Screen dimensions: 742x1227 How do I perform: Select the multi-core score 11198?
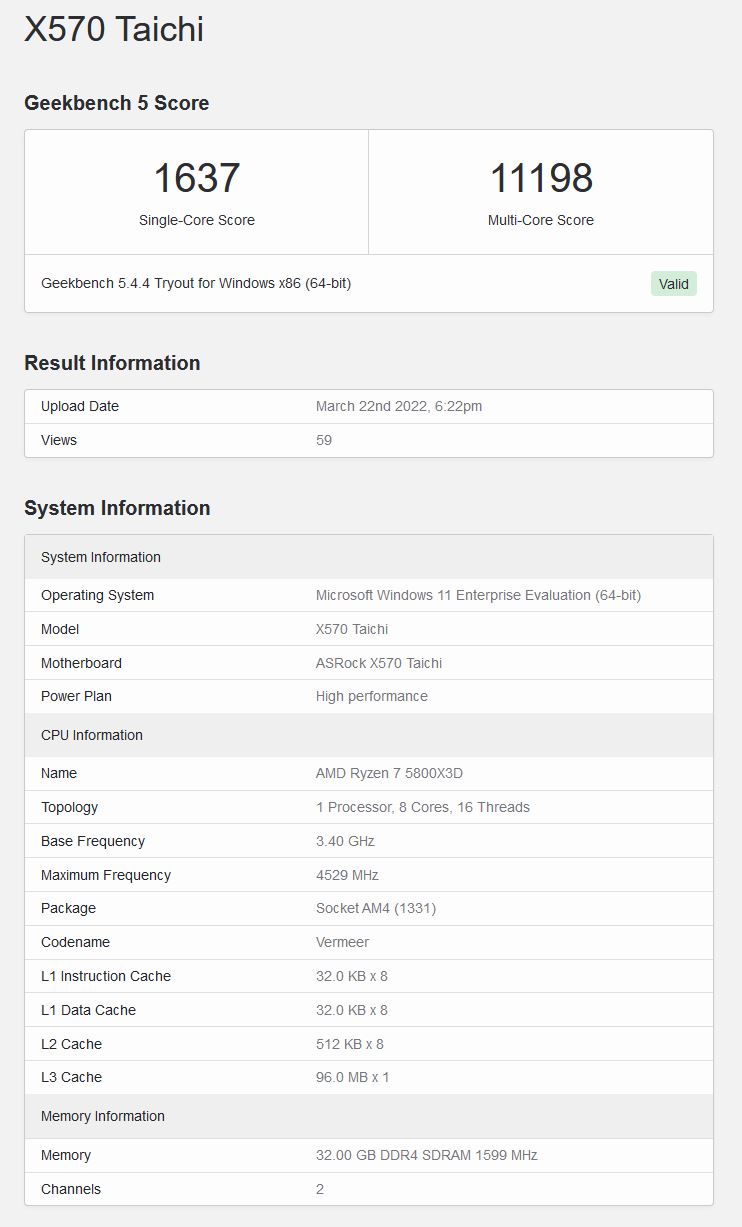[541, 179]
